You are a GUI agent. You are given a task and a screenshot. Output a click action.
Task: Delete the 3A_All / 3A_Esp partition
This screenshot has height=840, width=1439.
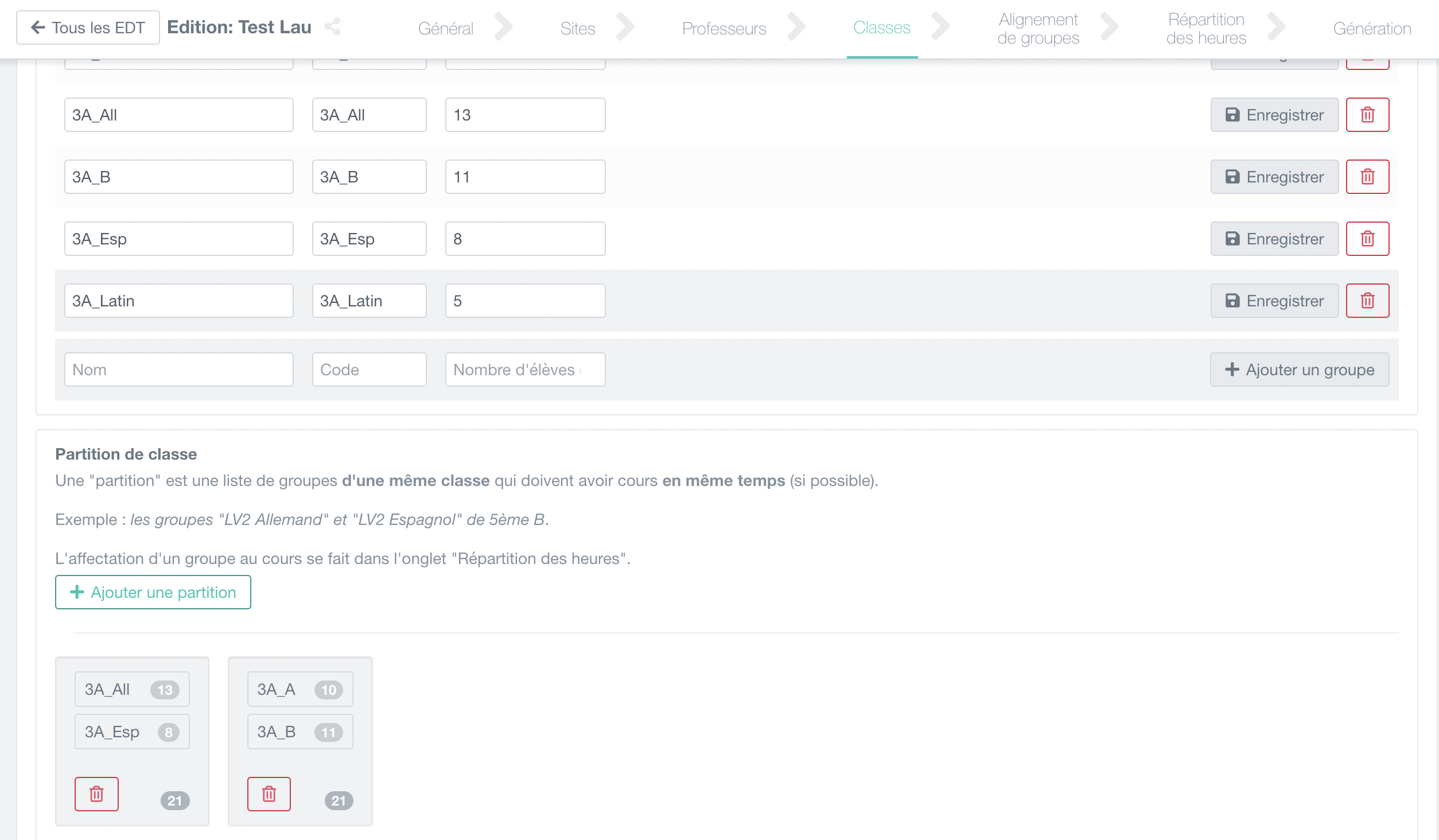coord(96,794)
